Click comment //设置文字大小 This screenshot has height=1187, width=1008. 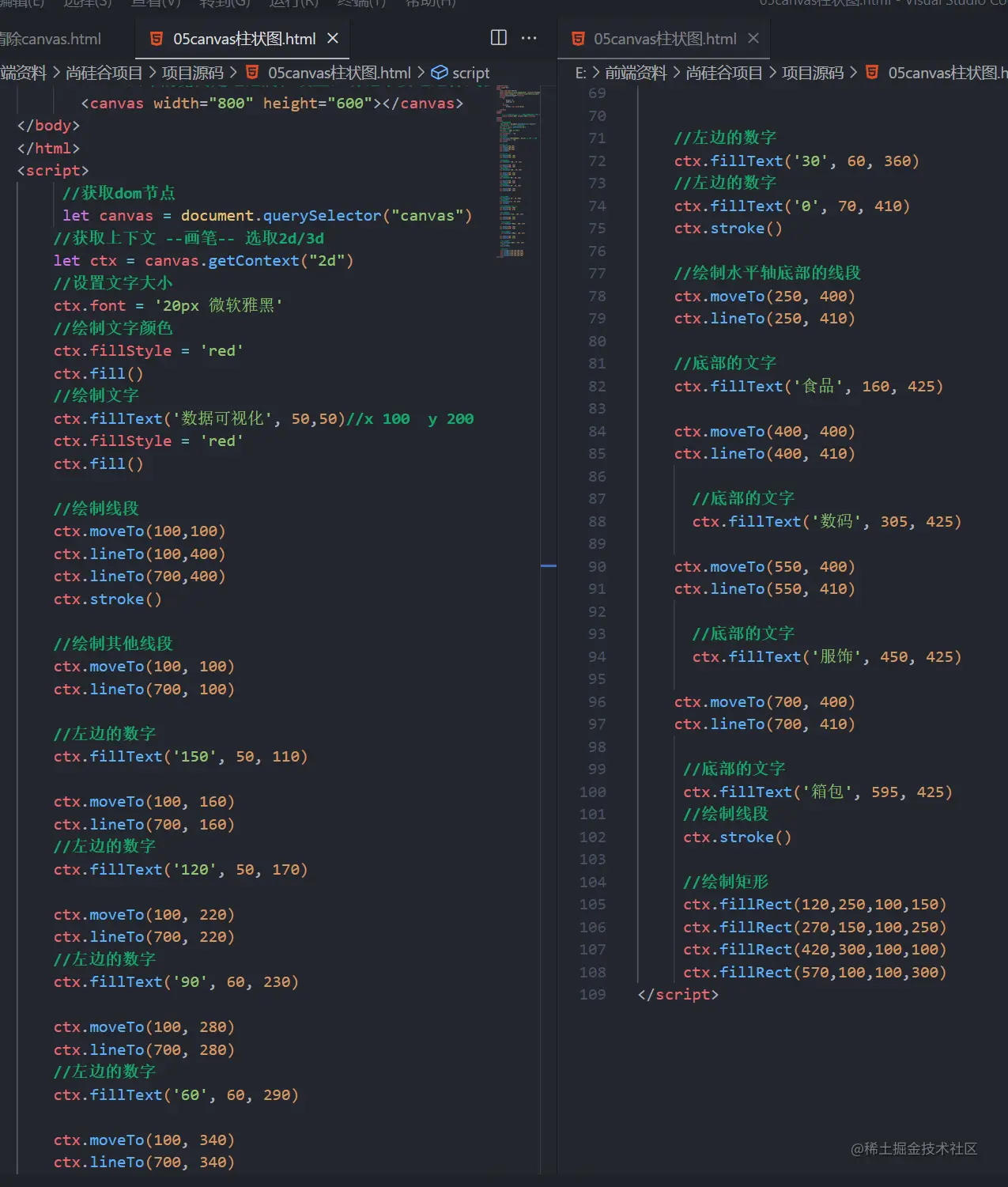pyautogui.click(x=113, y=283)
